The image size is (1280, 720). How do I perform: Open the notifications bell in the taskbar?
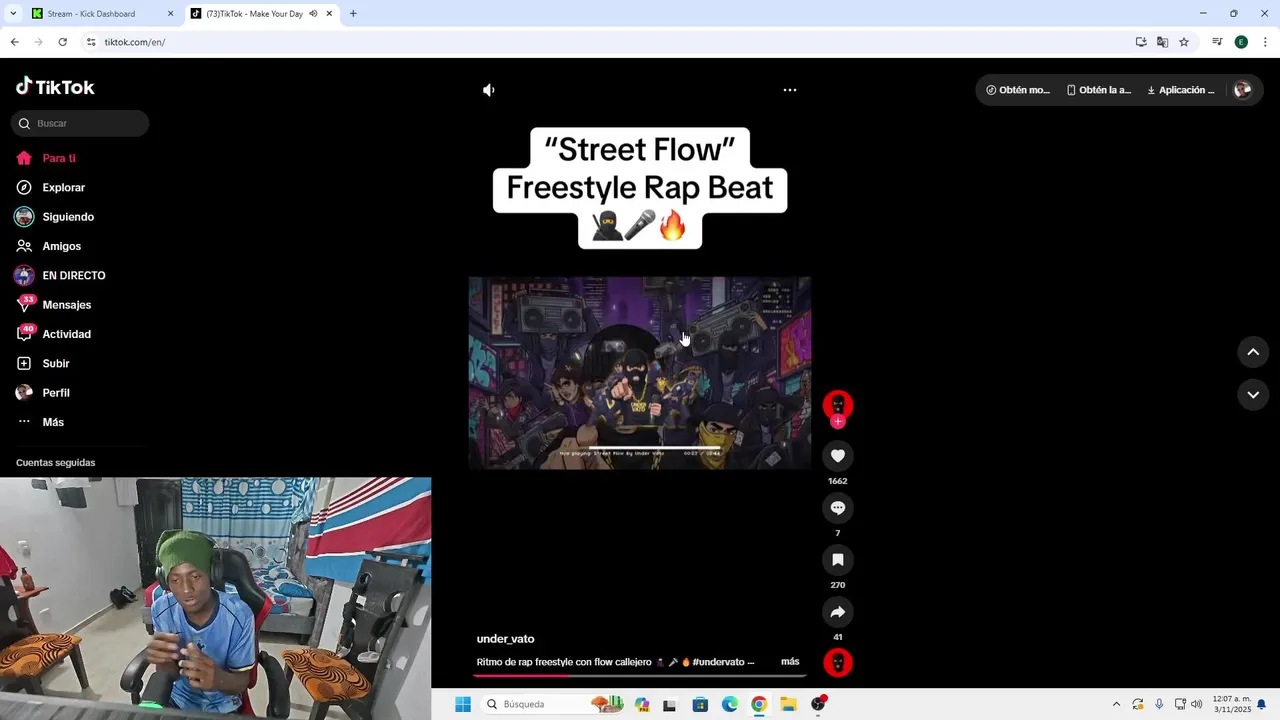(1262, 704)
